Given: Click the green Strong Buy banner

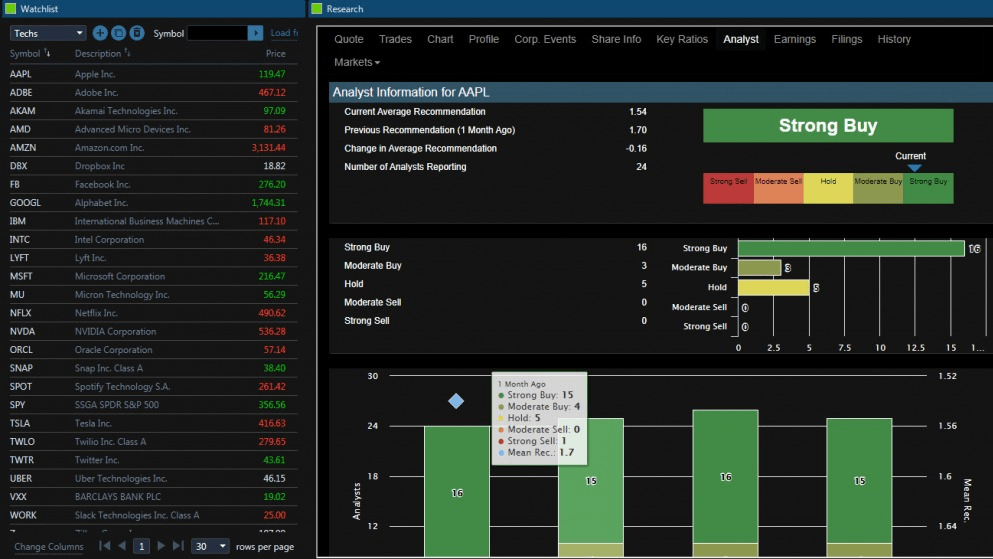Looking at the screenshot, I should pyautogui.click(x=828, y=125).
